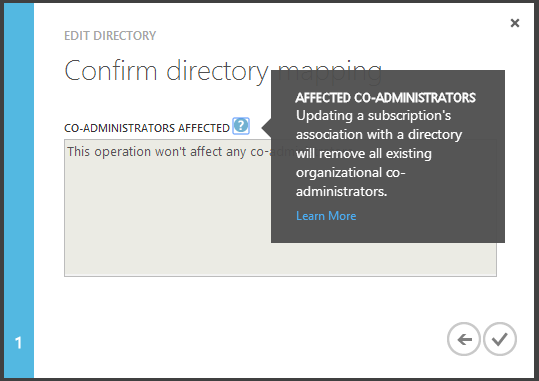Go back using the left arrow button

click(464, 339)
